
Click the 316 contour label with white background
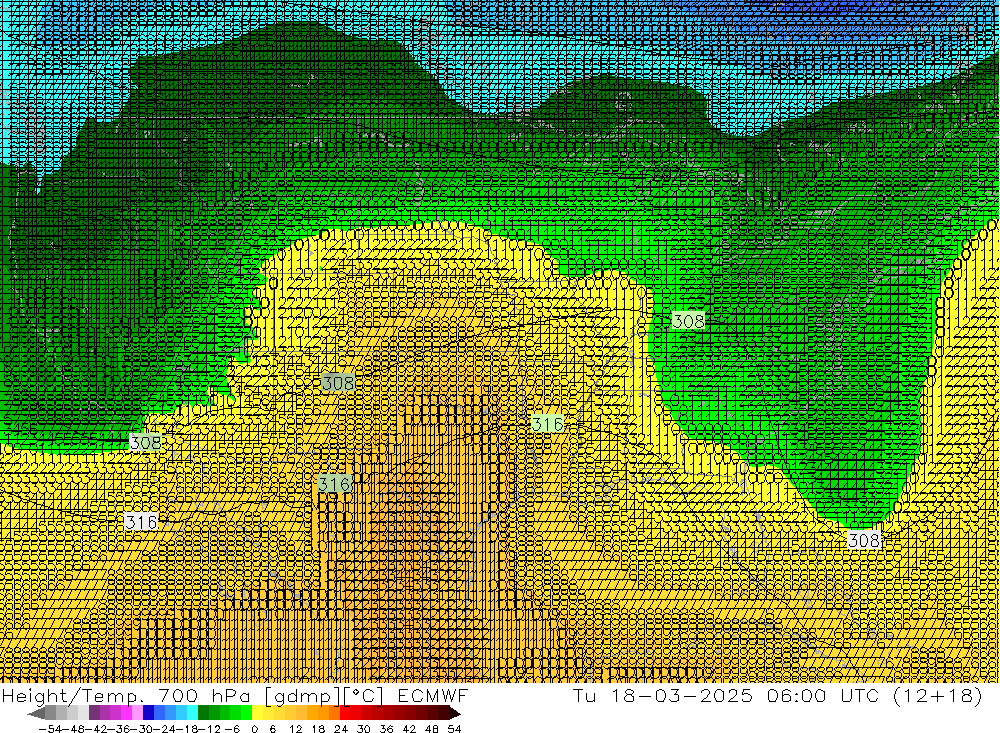[141, 522]
